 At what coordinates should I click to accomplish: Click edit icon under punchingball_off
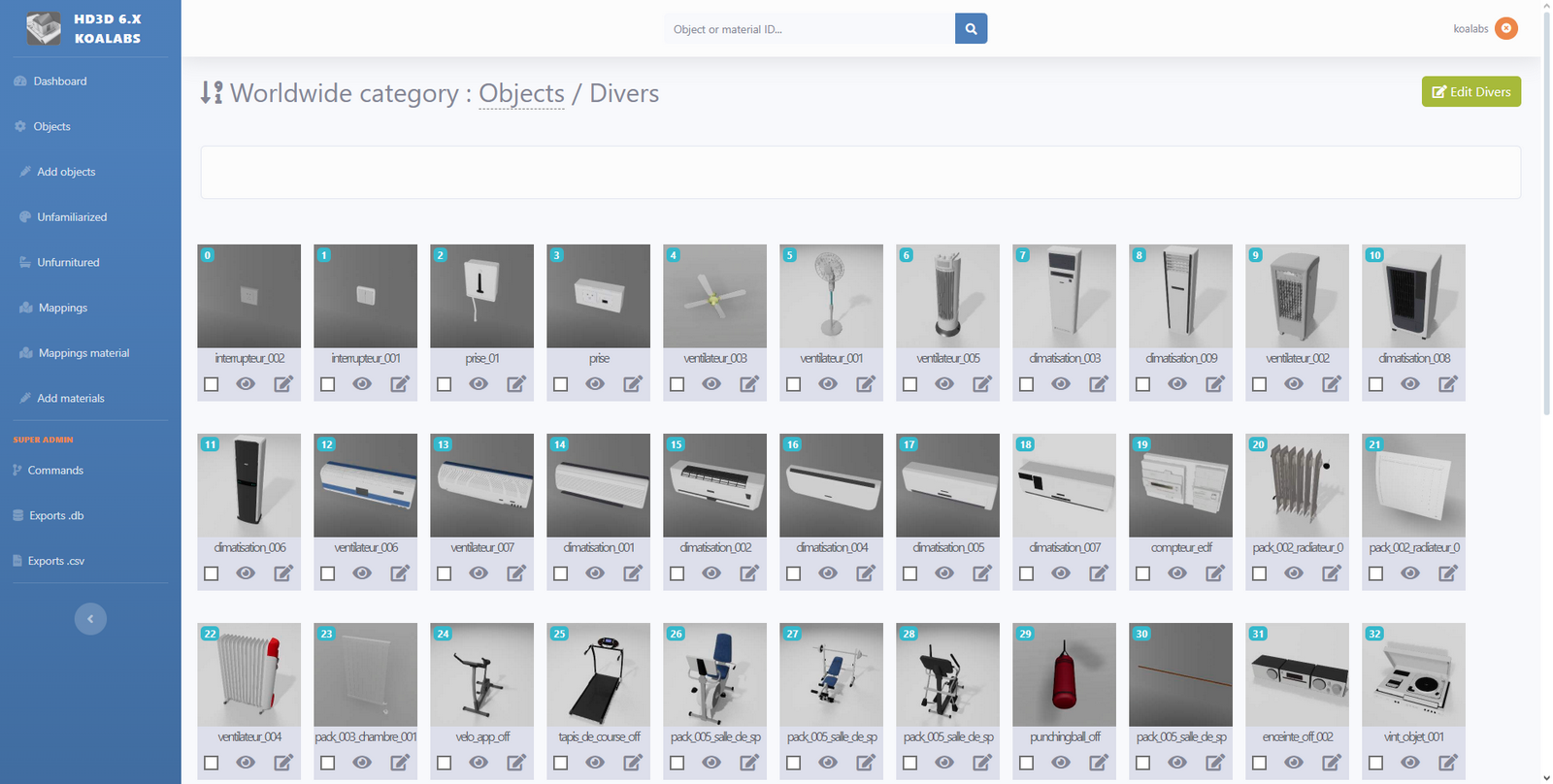pyautogui.click(x=1099, y=763)
